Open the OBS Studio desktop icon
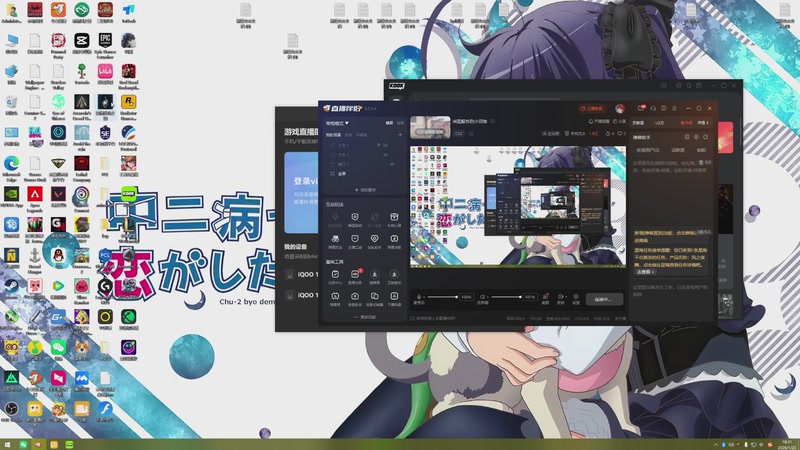 pyautogui.click(x=11, y=412)
